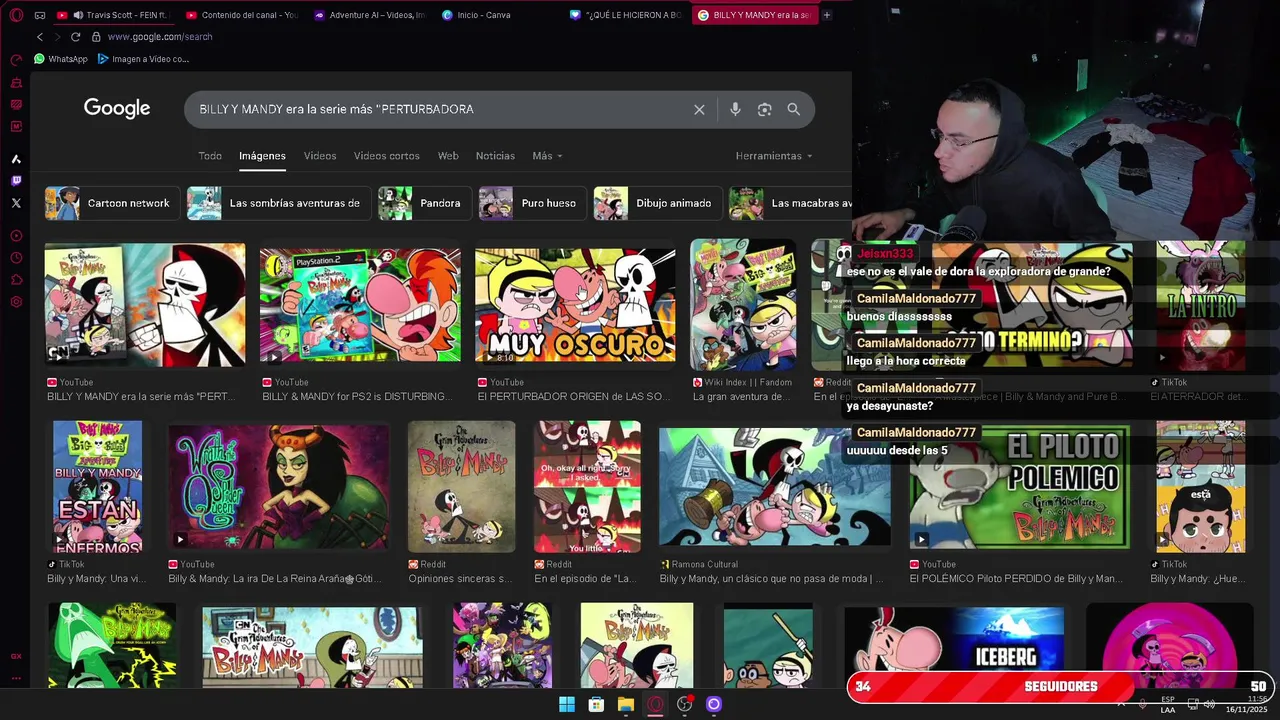Open the GX logo at sidebar bottom
This screenshot has width=1280, height=720.
click(x=16, y=656)
